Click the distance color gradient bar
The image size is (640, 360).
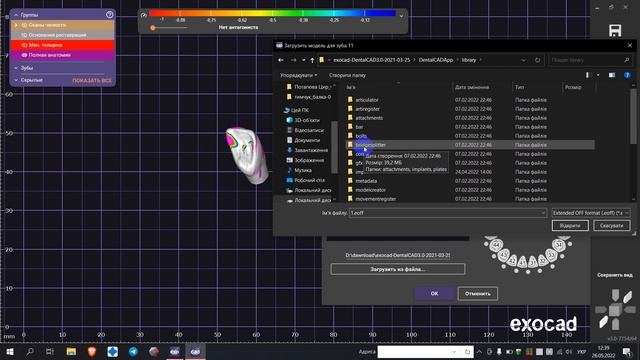272,13
